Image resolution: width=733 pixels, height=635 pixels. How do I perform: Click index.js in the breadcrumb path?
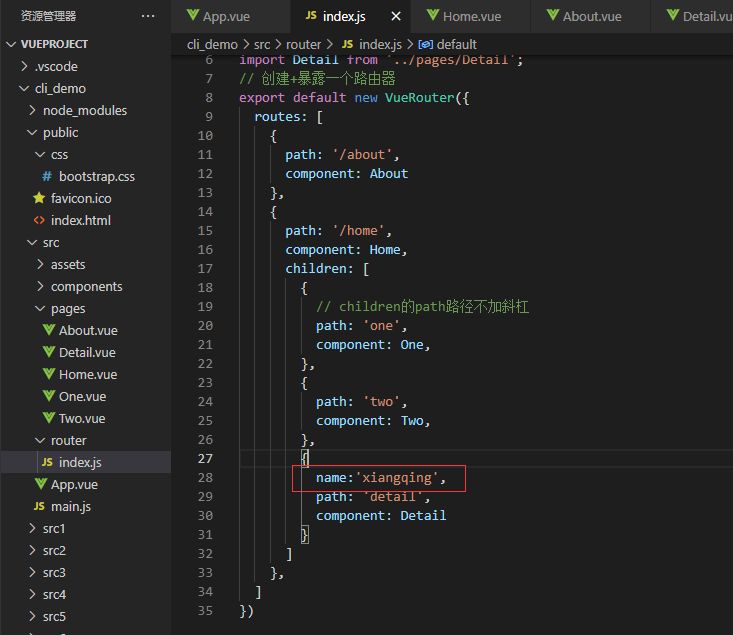(x=380, y=44)
